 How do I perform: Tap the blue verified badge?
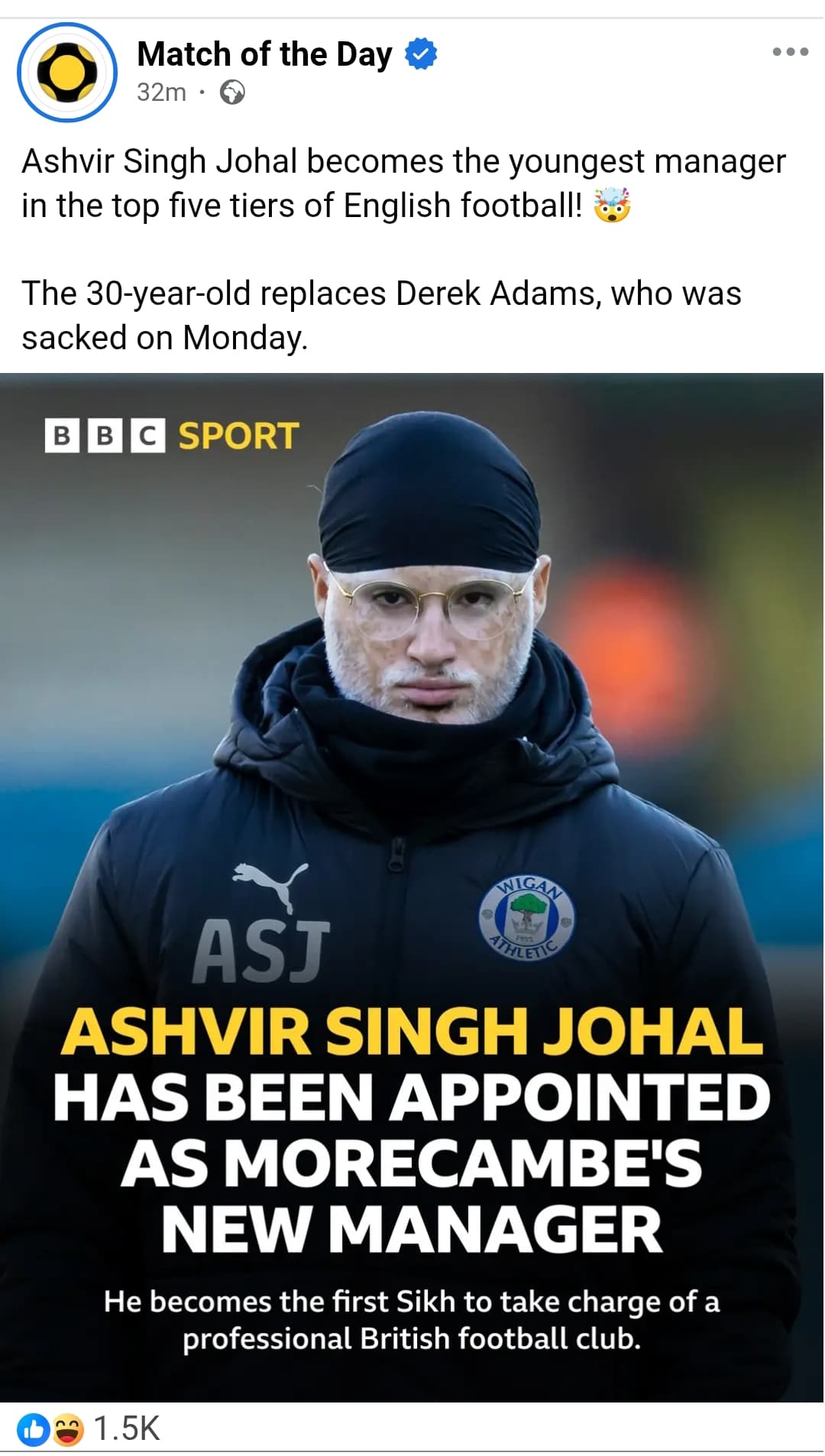(421, 54)
